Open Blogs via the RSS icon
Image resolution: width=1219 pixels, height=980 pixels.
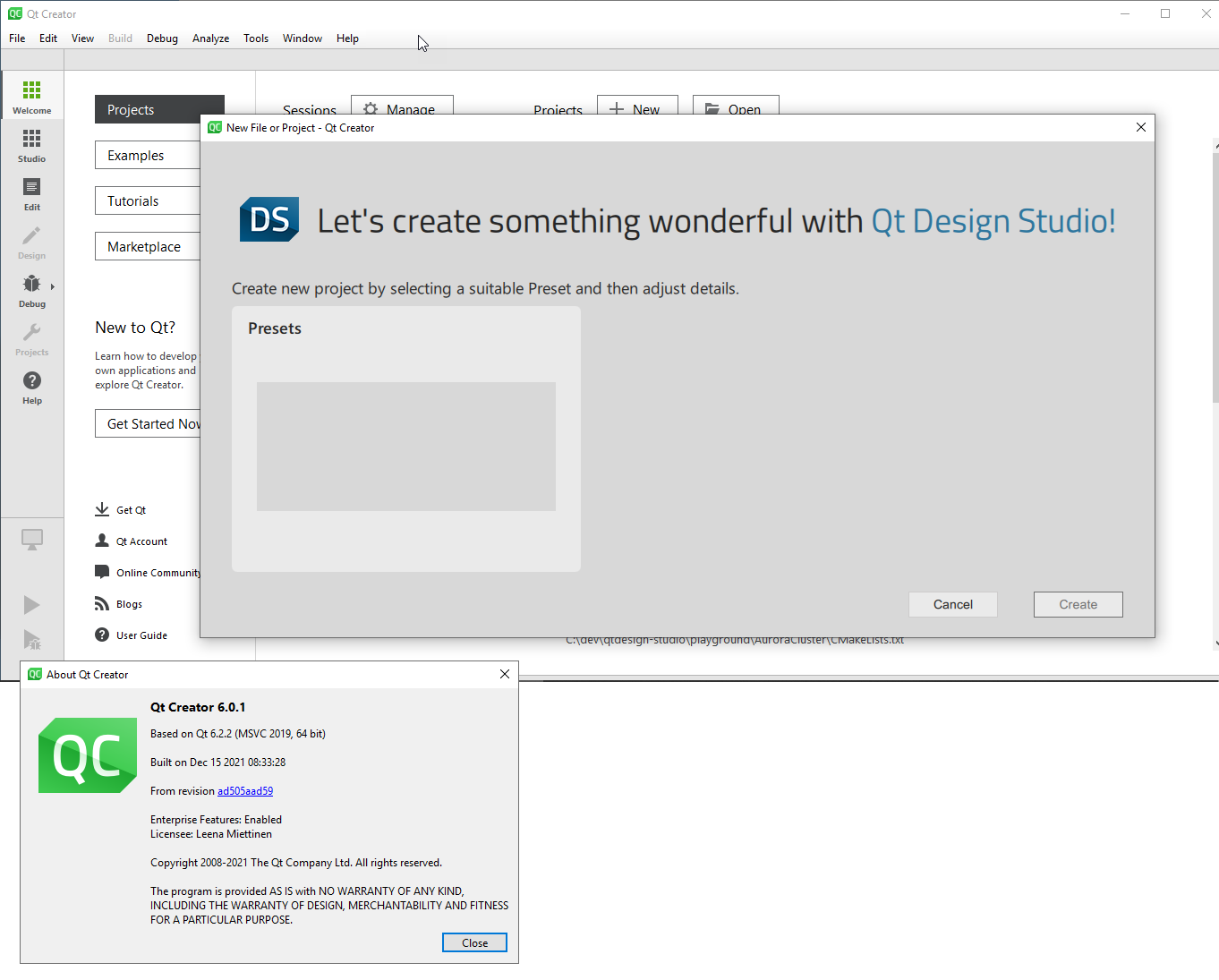(x=102, y=604)
